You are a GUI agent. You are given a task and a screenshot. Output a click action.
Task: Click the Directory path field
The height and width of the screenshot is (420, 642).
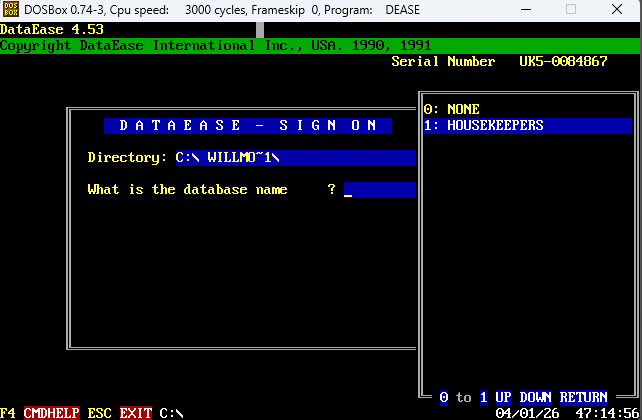296,158
